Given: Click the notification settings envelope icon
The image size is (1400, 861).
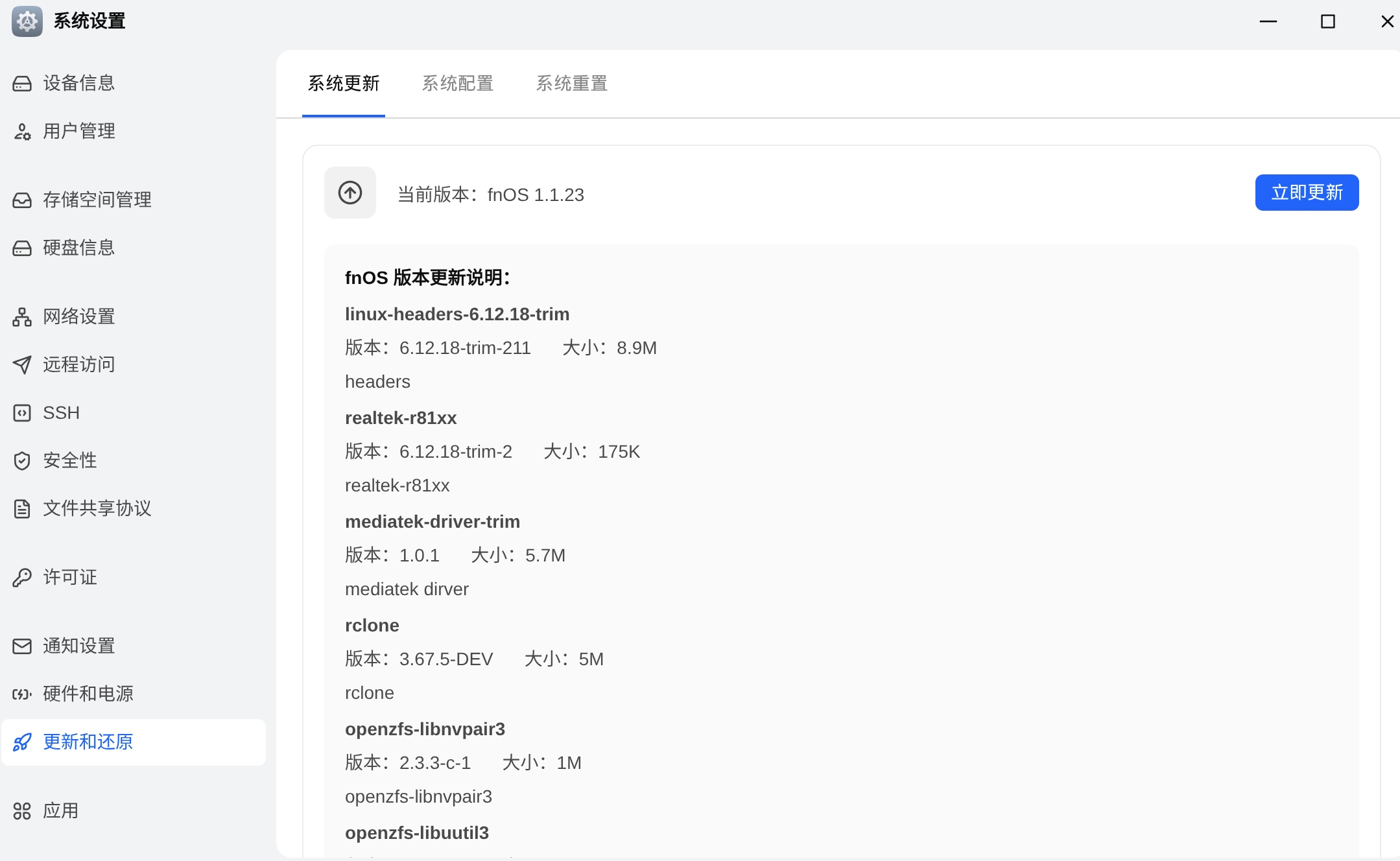Looking at the screenshot, I should tap(22, 646).
